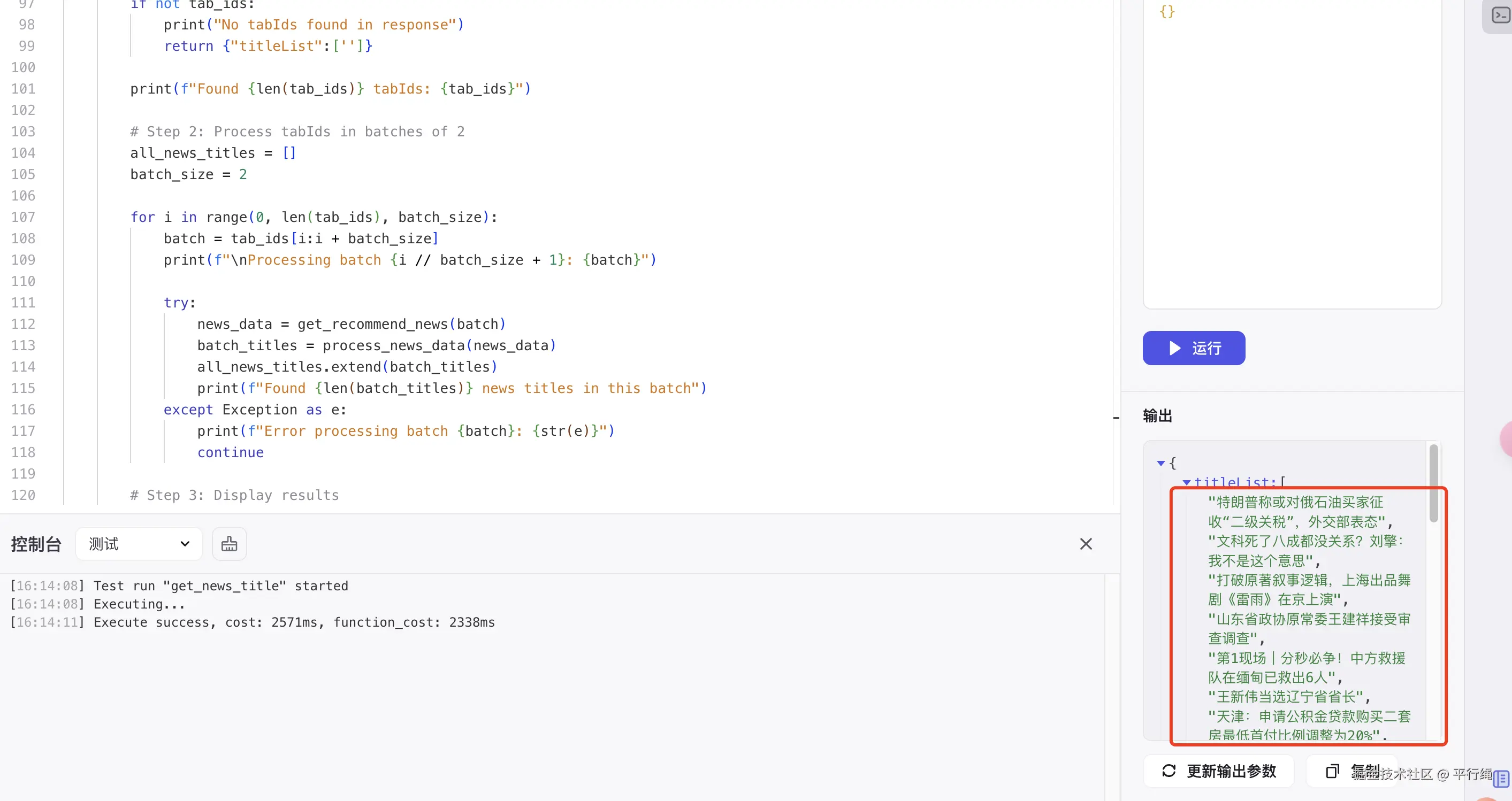Click on the batch_size = 2 code line
The height and width of the screenshot is (801, 1512).
[188, 174]
